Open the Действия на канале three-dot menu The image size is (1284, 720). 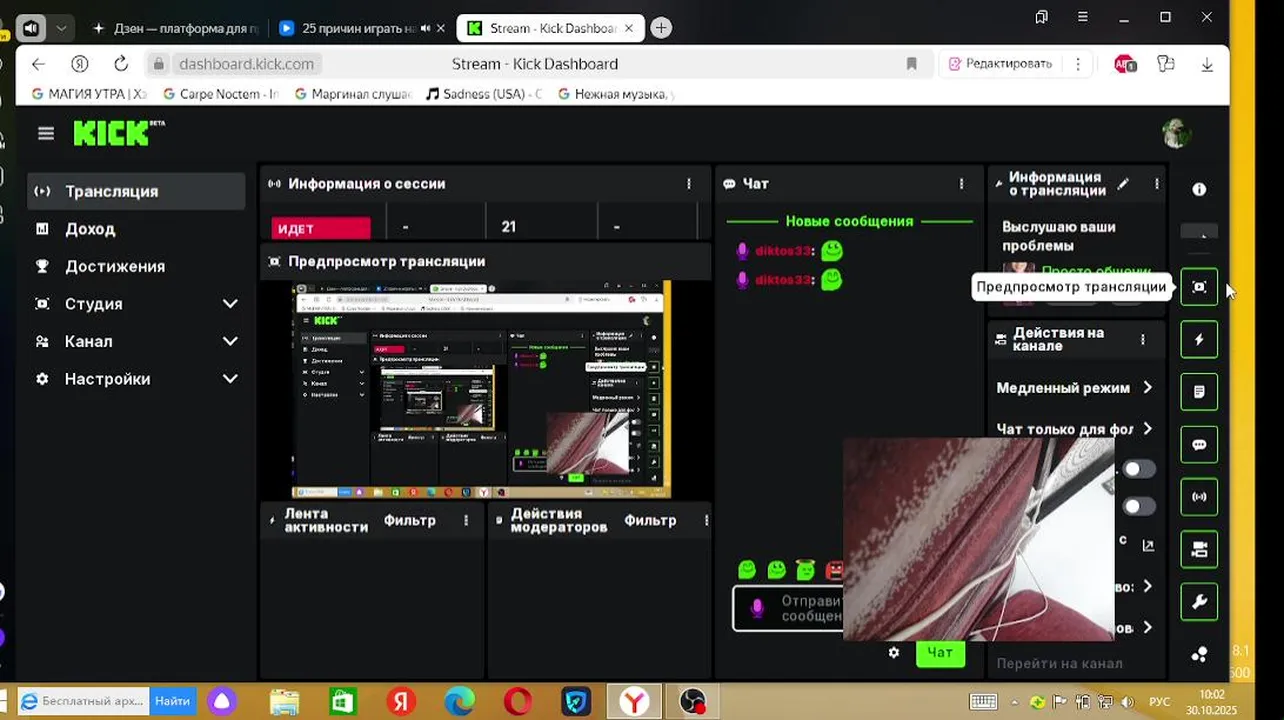1143,340
